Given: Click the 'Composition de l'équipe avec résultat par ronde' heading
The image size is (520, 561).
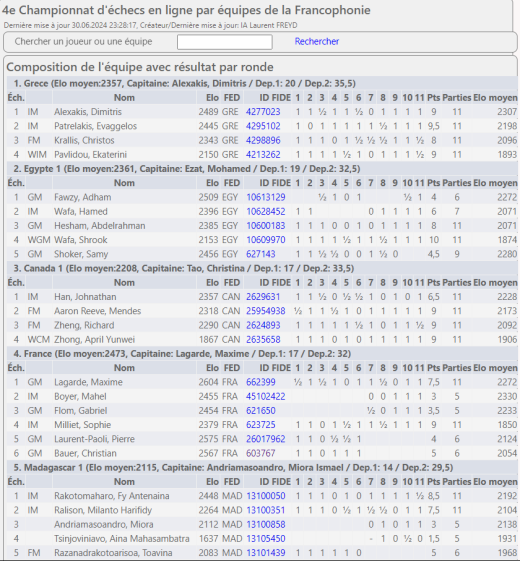Looking at the screenshot, I should pyautogui.click(x=140, y=67).
